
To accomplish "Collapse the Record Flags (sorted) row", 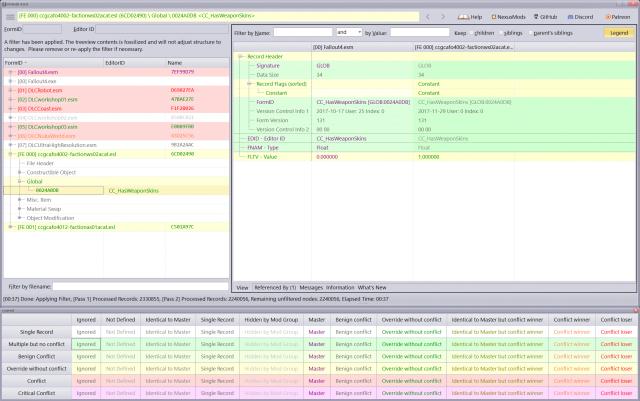I will tap(250, 84).
